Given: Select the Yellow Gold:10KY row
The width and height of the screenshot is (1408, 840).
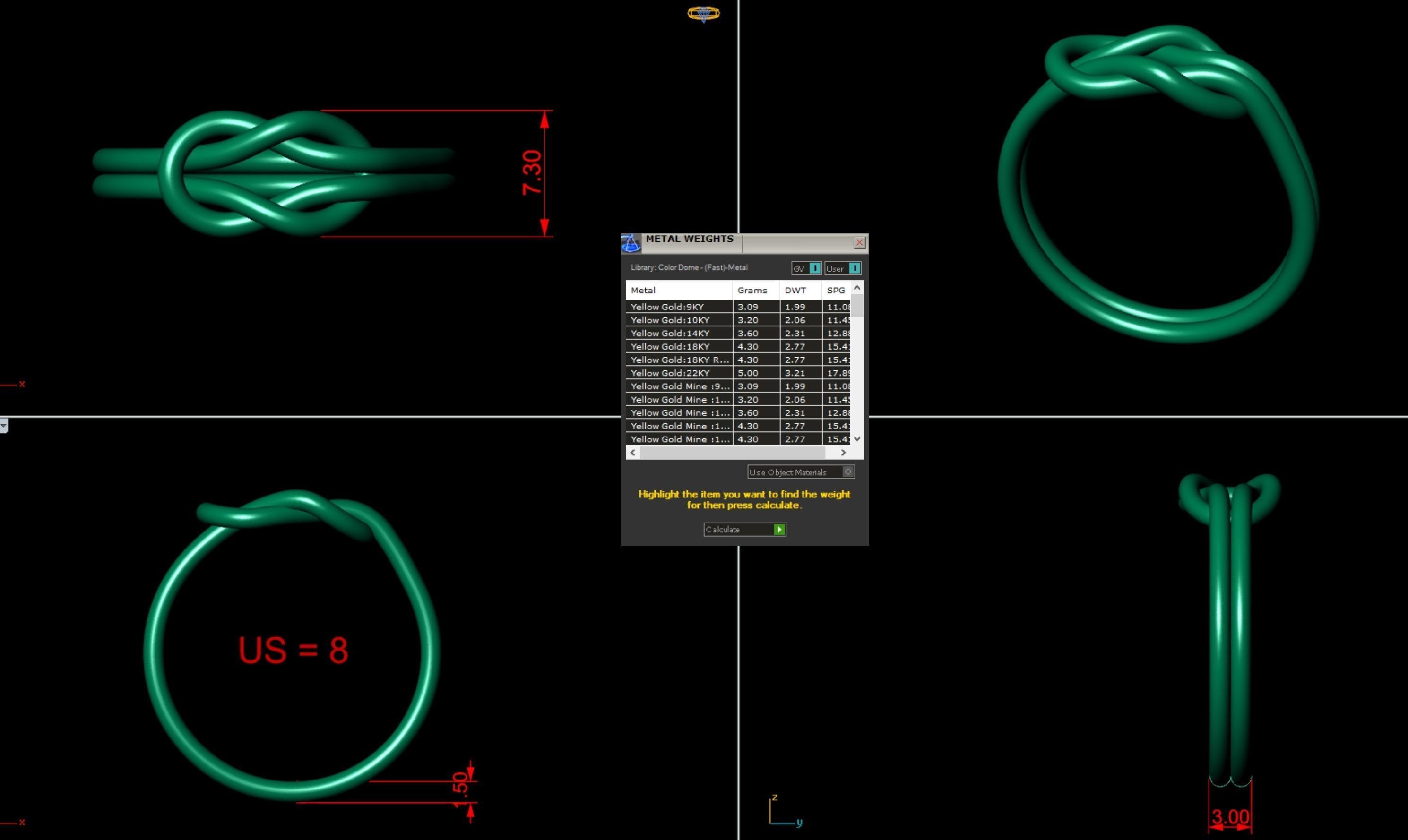Looking at the screenshot, I should click(738, 320).
